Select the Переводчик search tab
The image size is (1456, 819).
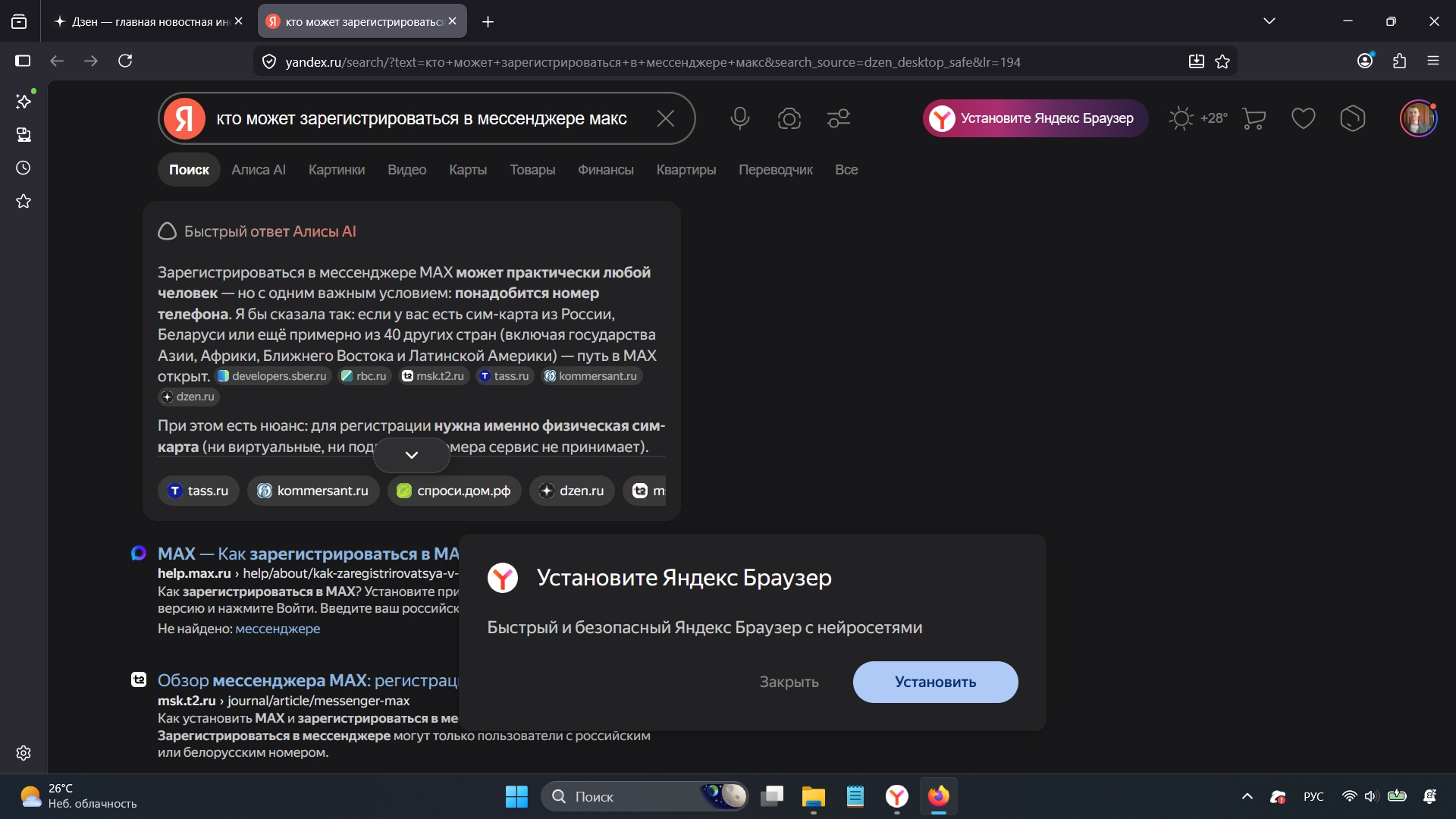pos(776,170)
